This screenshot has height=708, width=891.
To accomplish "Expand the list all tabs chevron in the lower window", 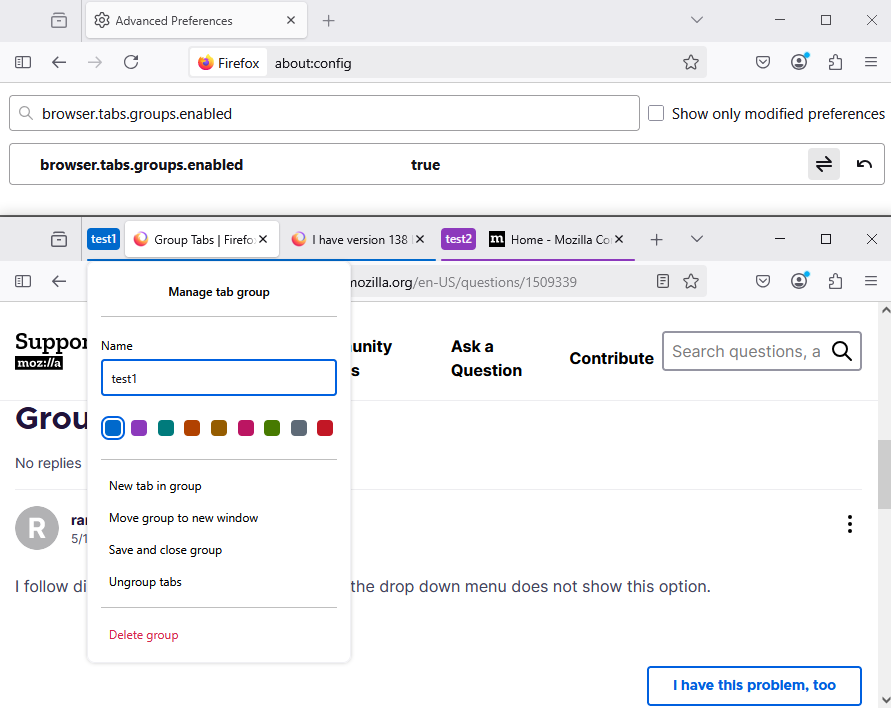I will pos(697,239).
